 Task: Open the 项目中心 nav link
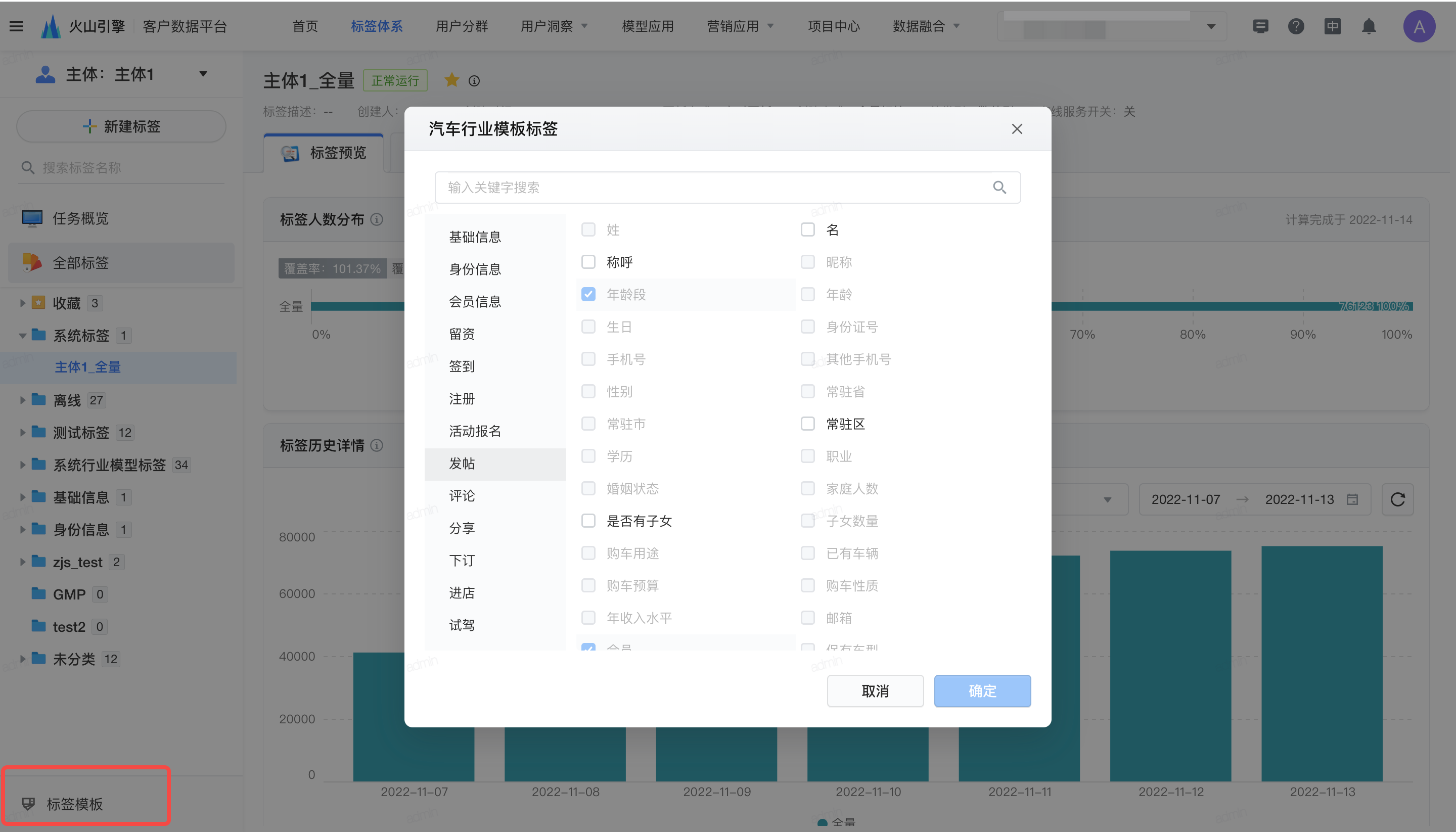(834, 26)
